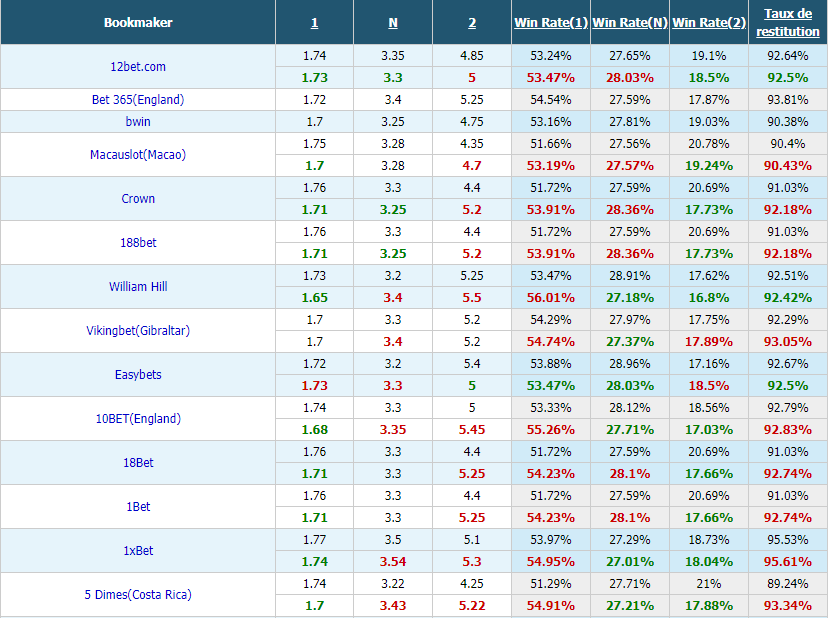Image resolution: width=828 pixels, height=618 pixels.
Task: Select the red 3.43 draw odds
Action: coord(393,605)
